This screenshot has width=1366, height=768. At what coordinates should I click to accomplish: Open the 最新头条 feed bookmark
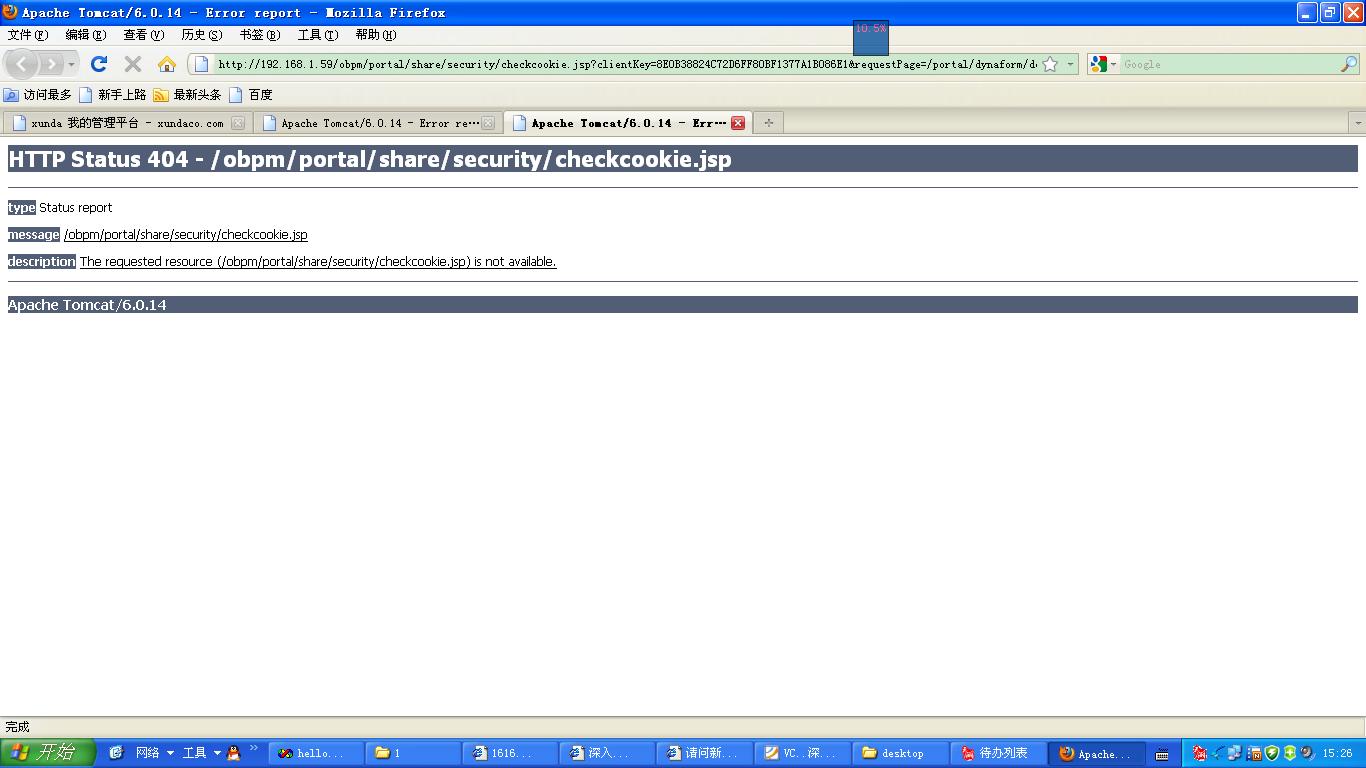click(187, 95)
